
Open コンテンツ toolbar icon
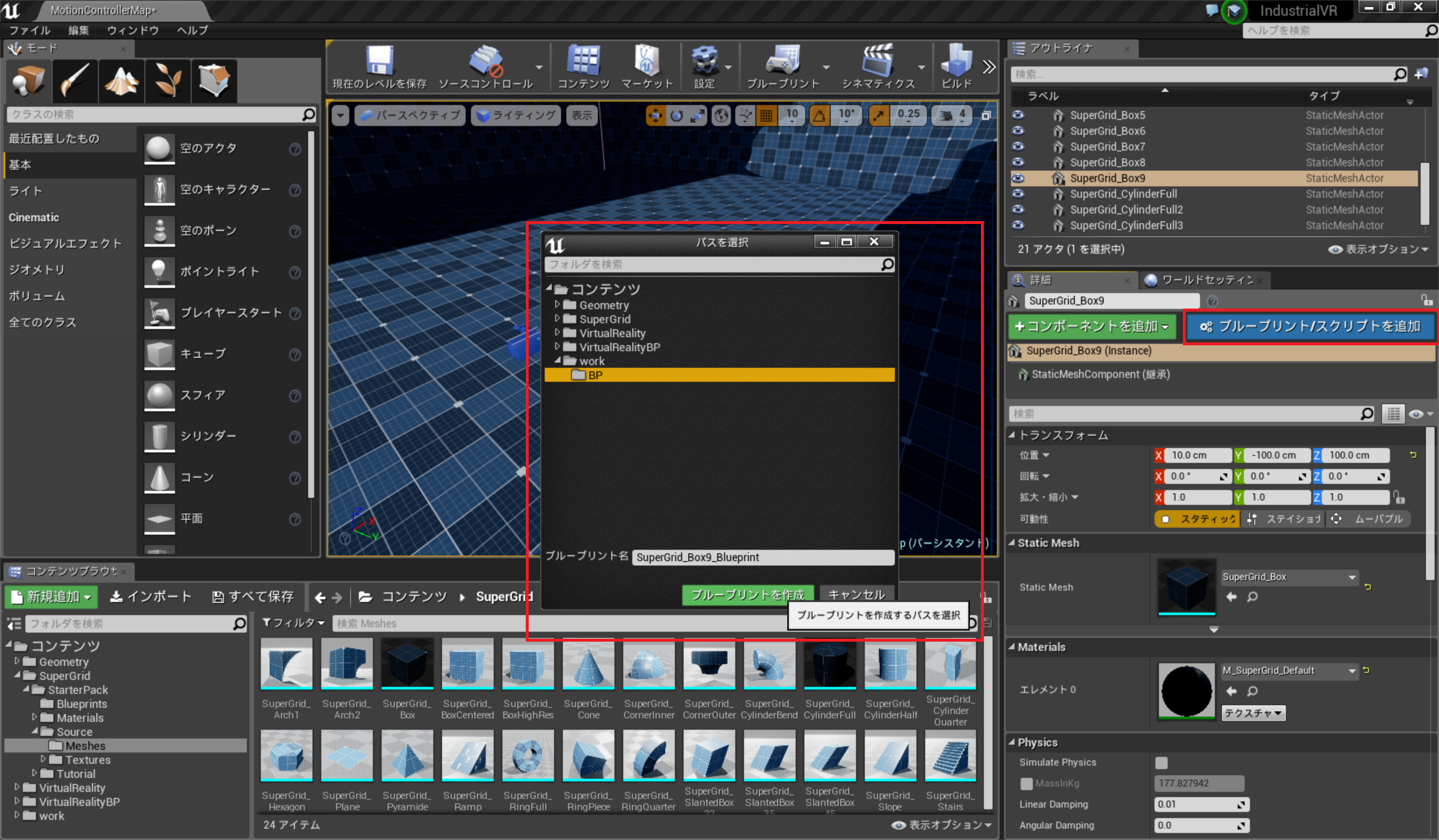584,68
